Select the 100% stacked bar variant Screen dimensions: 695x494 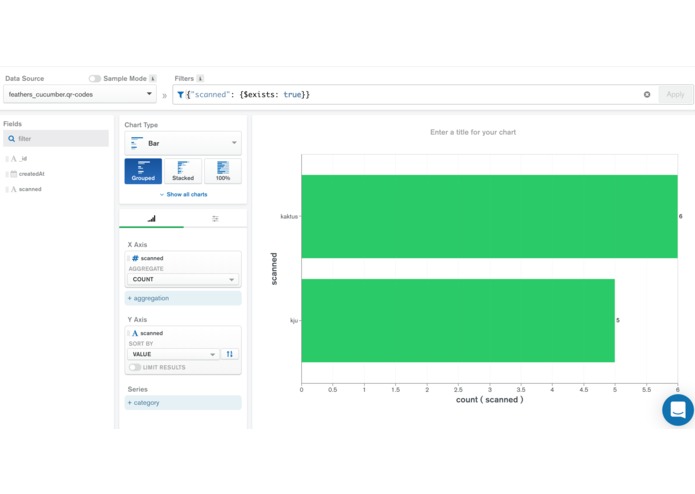[223, 171]
